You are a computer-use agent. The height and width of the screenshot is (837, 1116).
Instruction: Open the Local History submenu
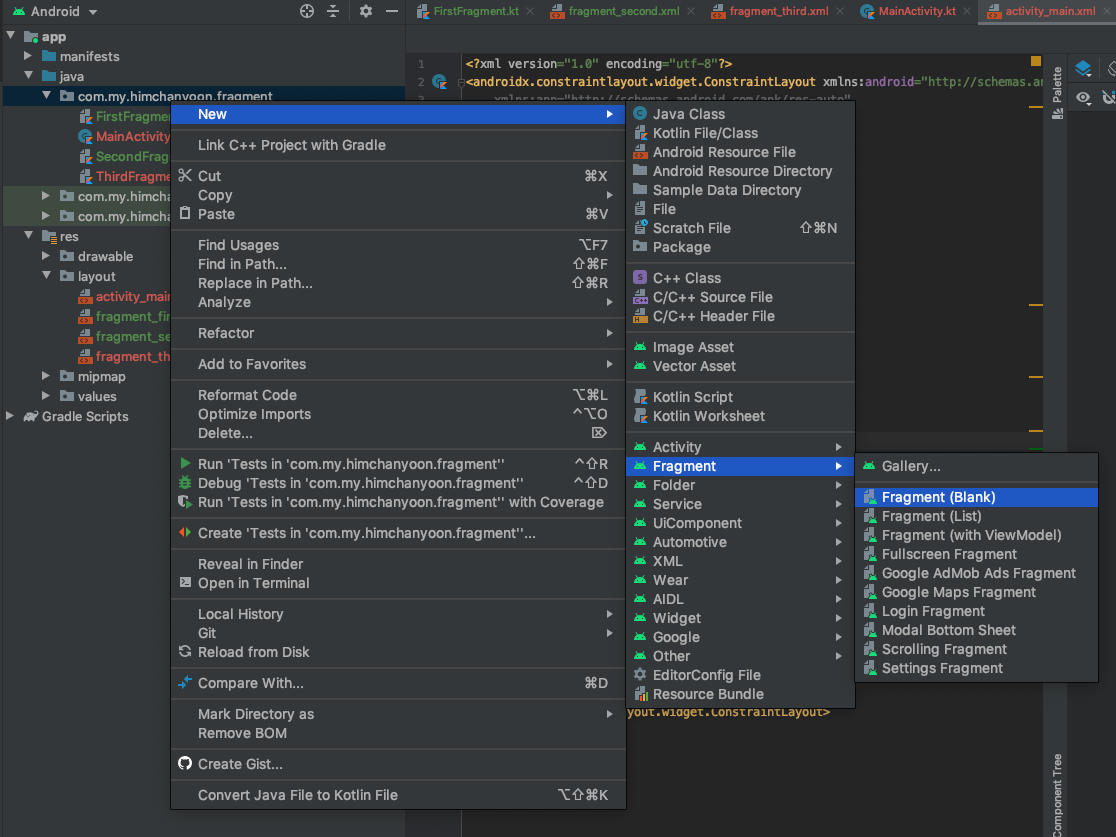(398, 614)
